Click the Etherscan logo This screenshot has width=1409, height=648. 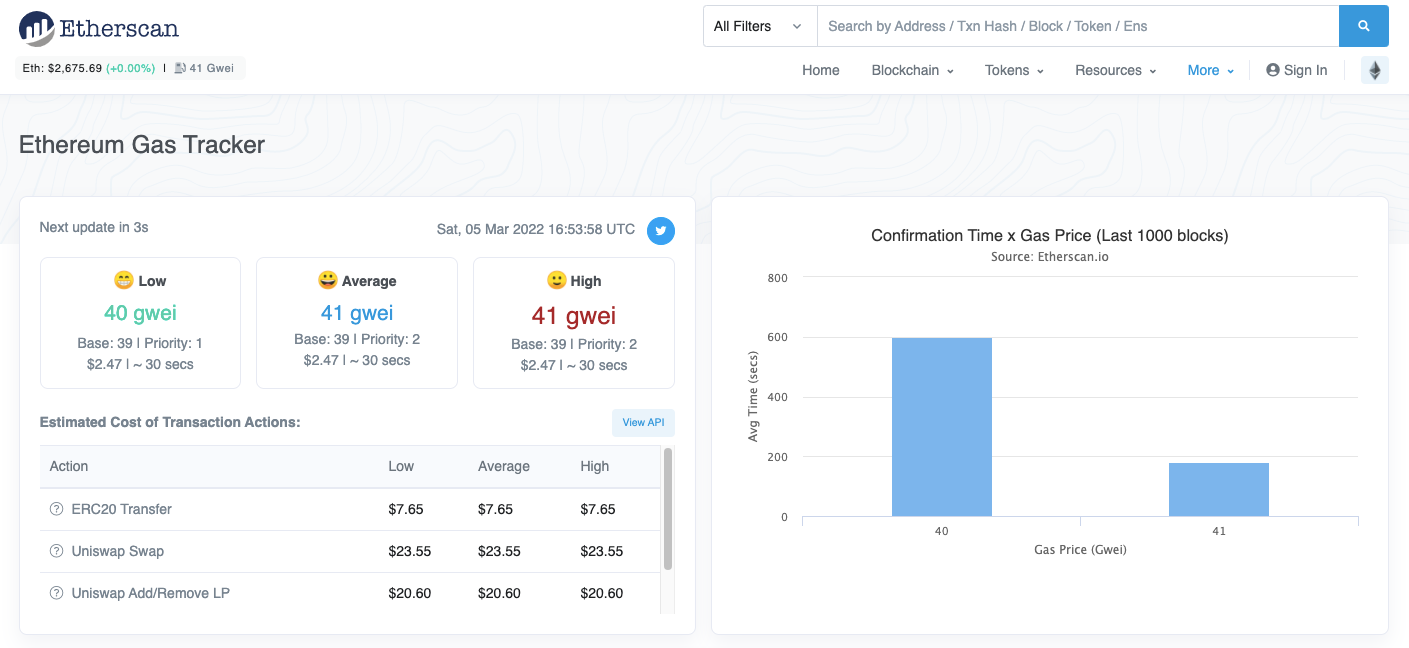(x=99, y=28)
